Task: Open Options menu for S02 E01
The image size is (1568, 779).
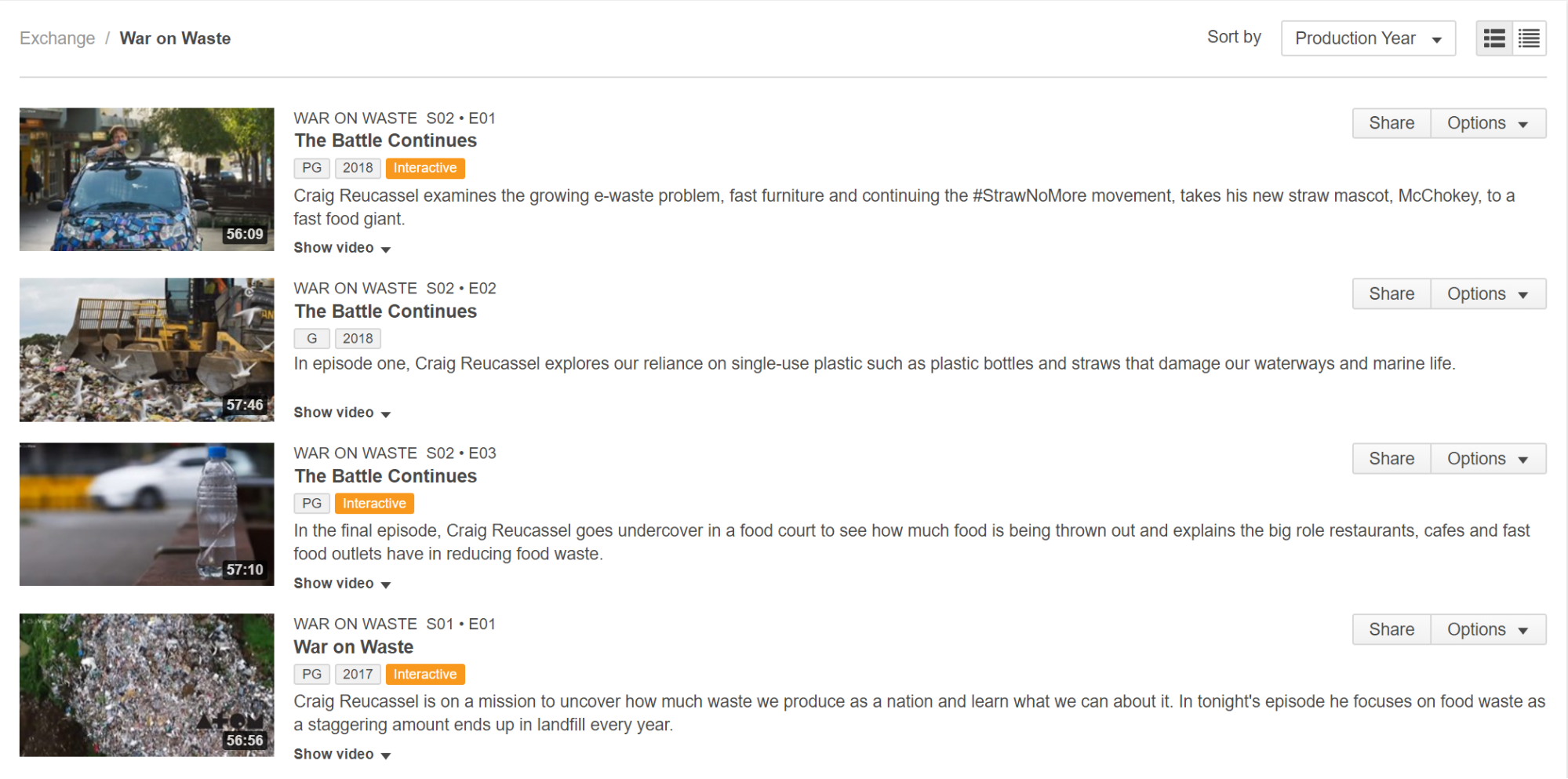Action: click(x=1488, y=123)
